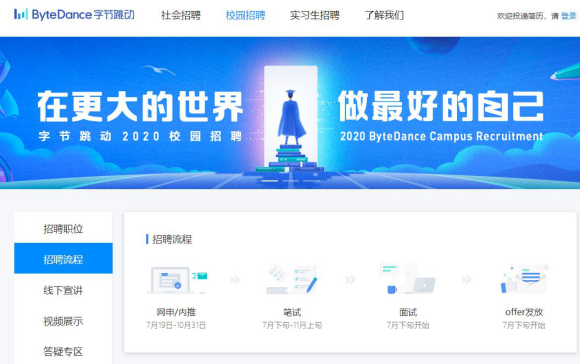Image resolution: width=580 pixels, height=364 pixels.
Task: Click the offer发放 envelope icon
Action: (525, 279)
